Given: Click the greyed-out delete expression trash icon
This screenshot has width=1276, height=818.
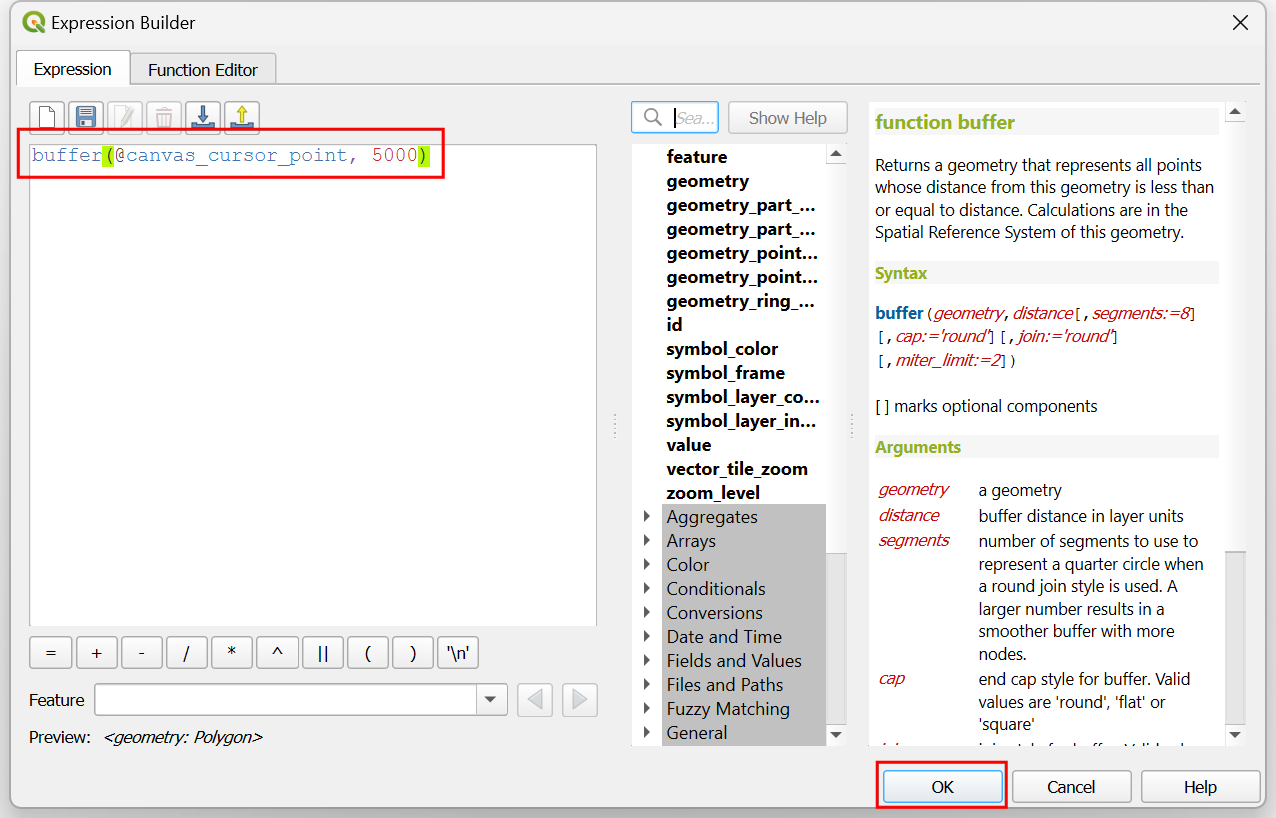Looking at the screenshot, I should pyautogui.click(x=164, y=118).
